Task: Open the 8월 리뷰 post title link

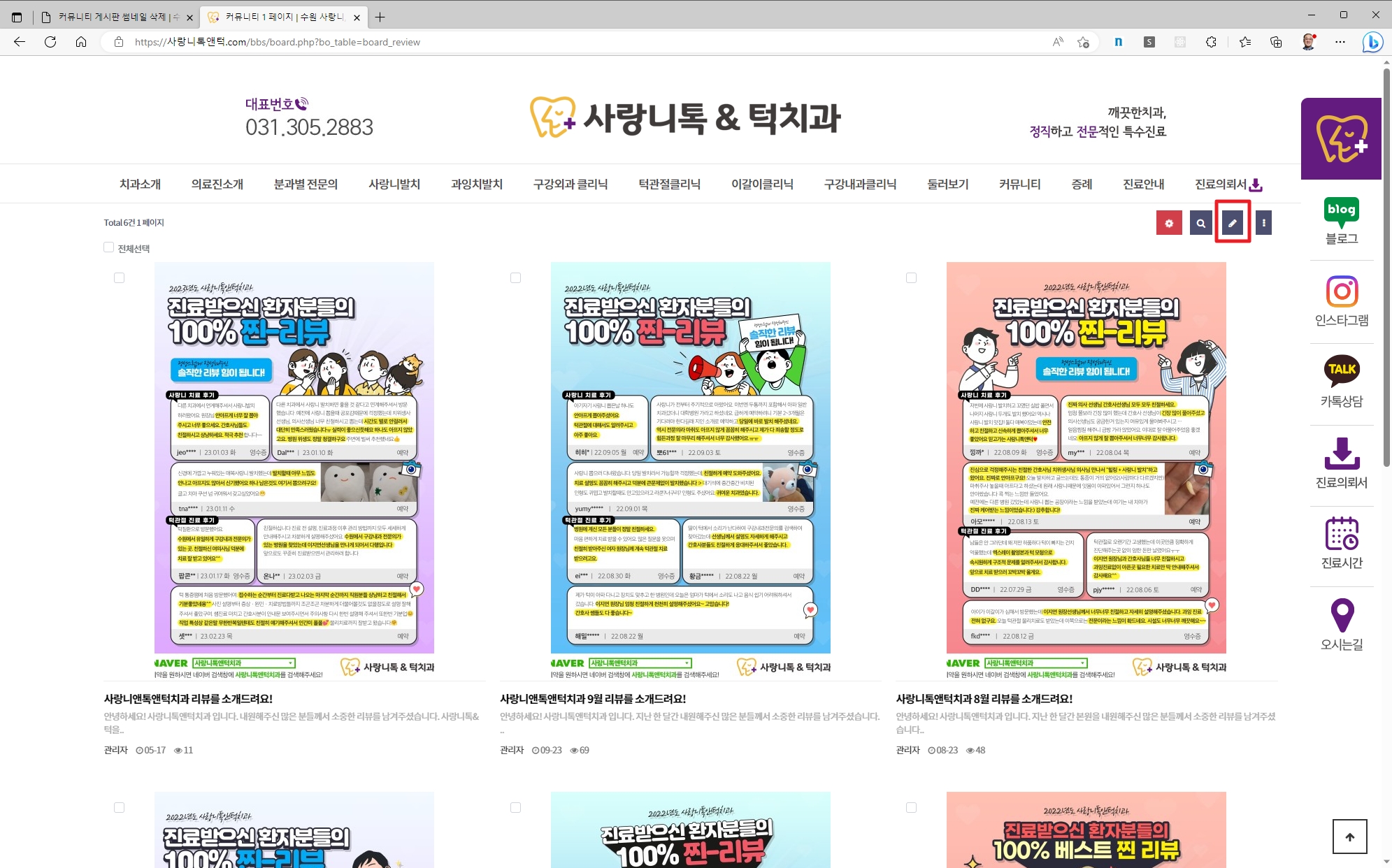Action: (984, 699)
